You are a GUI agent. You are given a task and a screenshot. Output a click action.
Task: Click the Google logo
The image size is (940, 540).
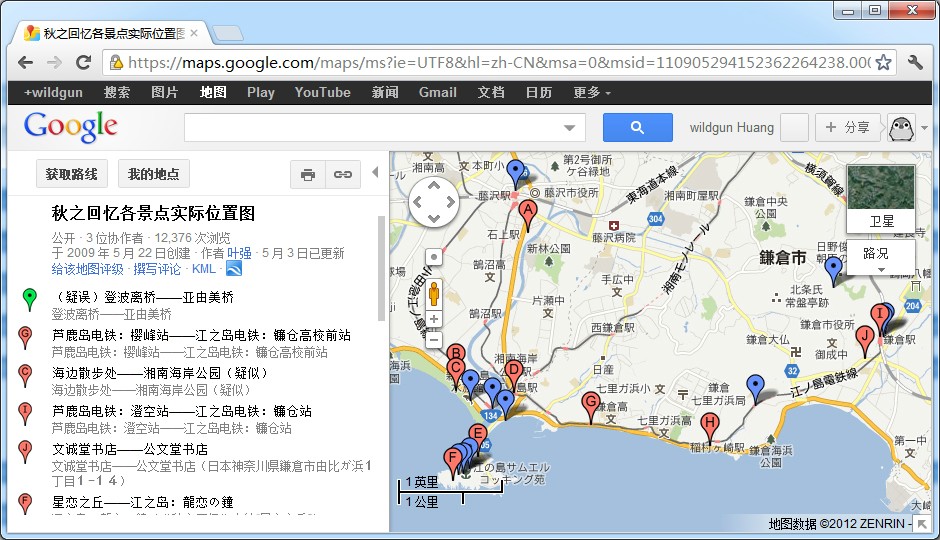pos(71,126)
